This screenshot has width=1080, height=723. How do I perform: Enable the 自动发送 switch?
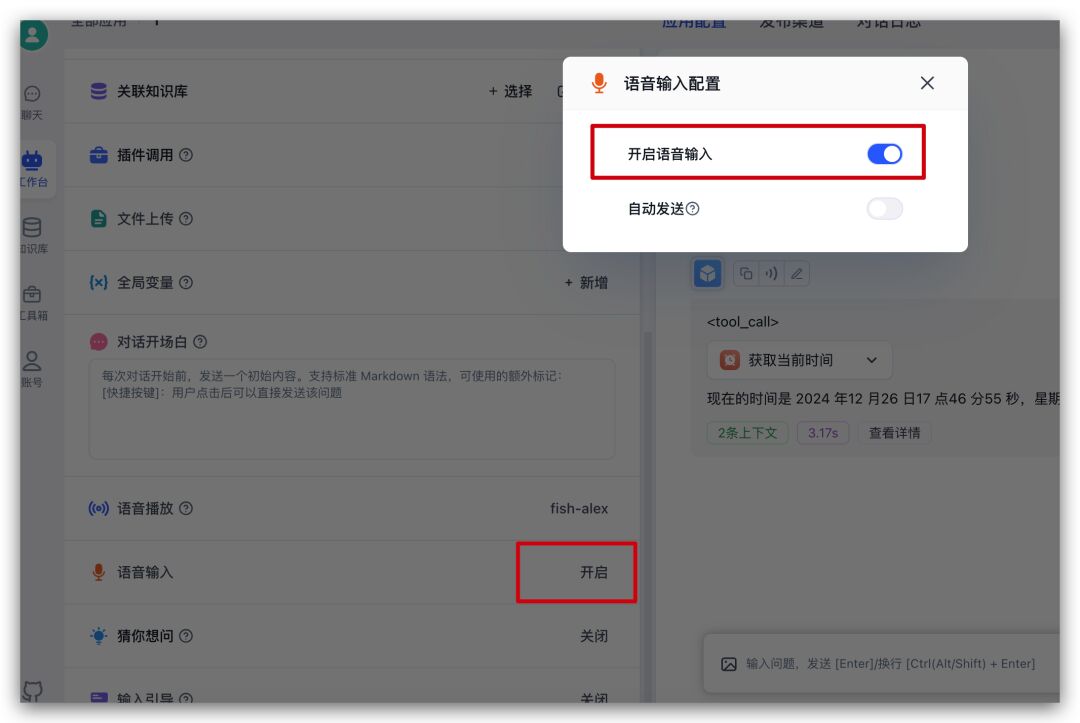tap(884, 209)
